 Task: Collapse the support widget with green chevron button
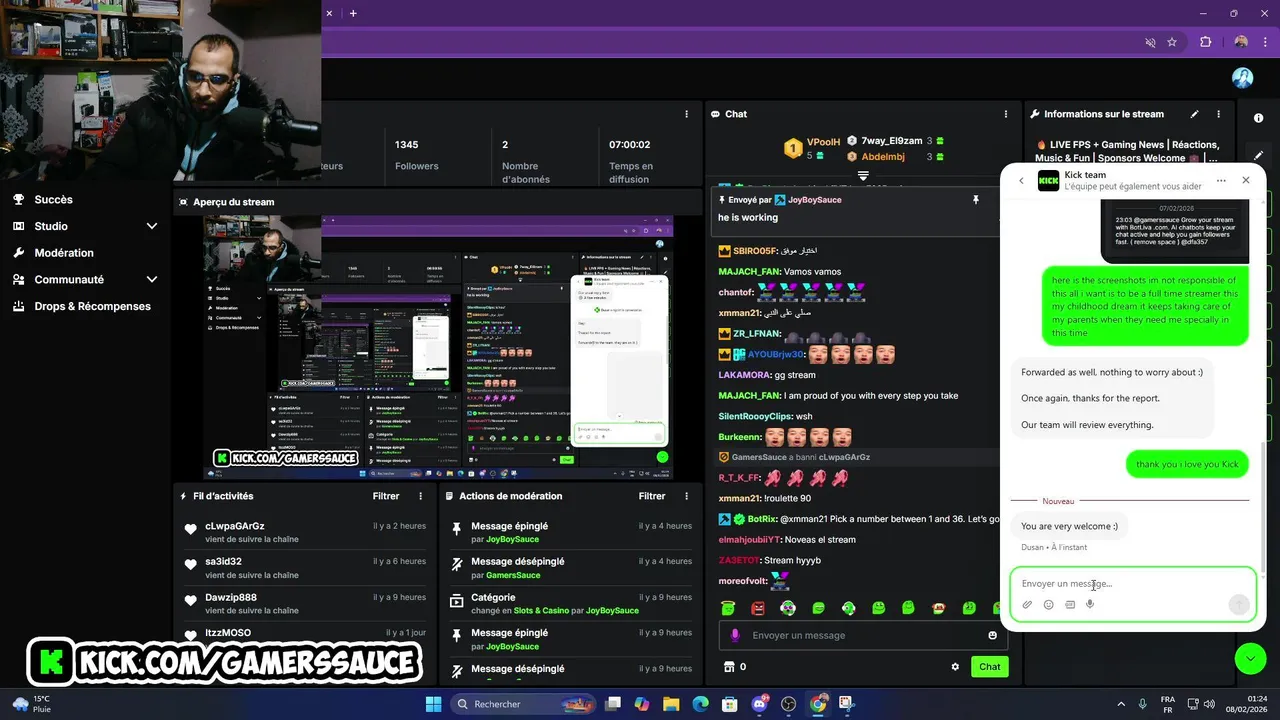point(1250,658)
